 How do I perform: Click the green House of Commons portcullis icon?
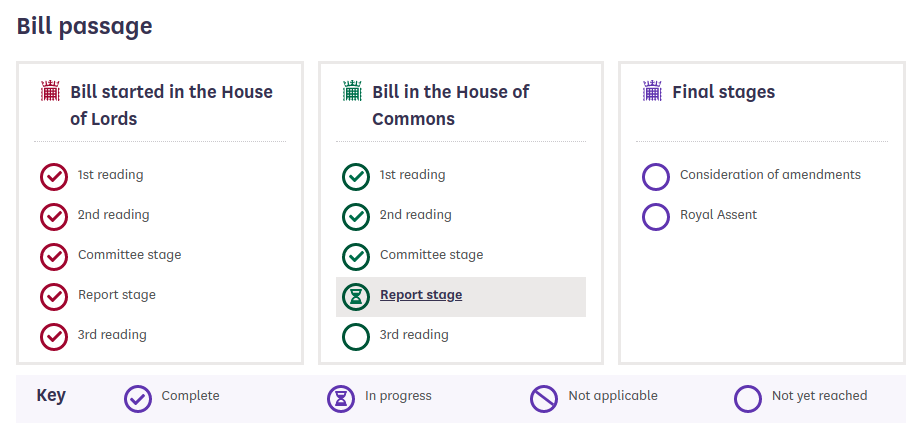tap(352, 91)
